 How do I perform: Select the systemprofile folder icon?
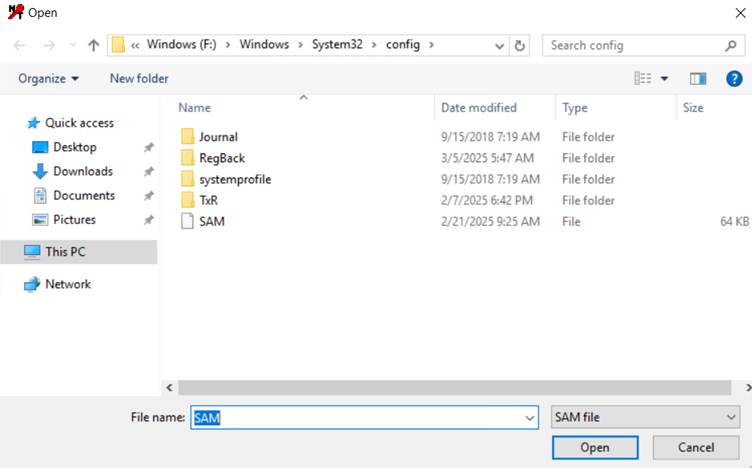point(188,179)
